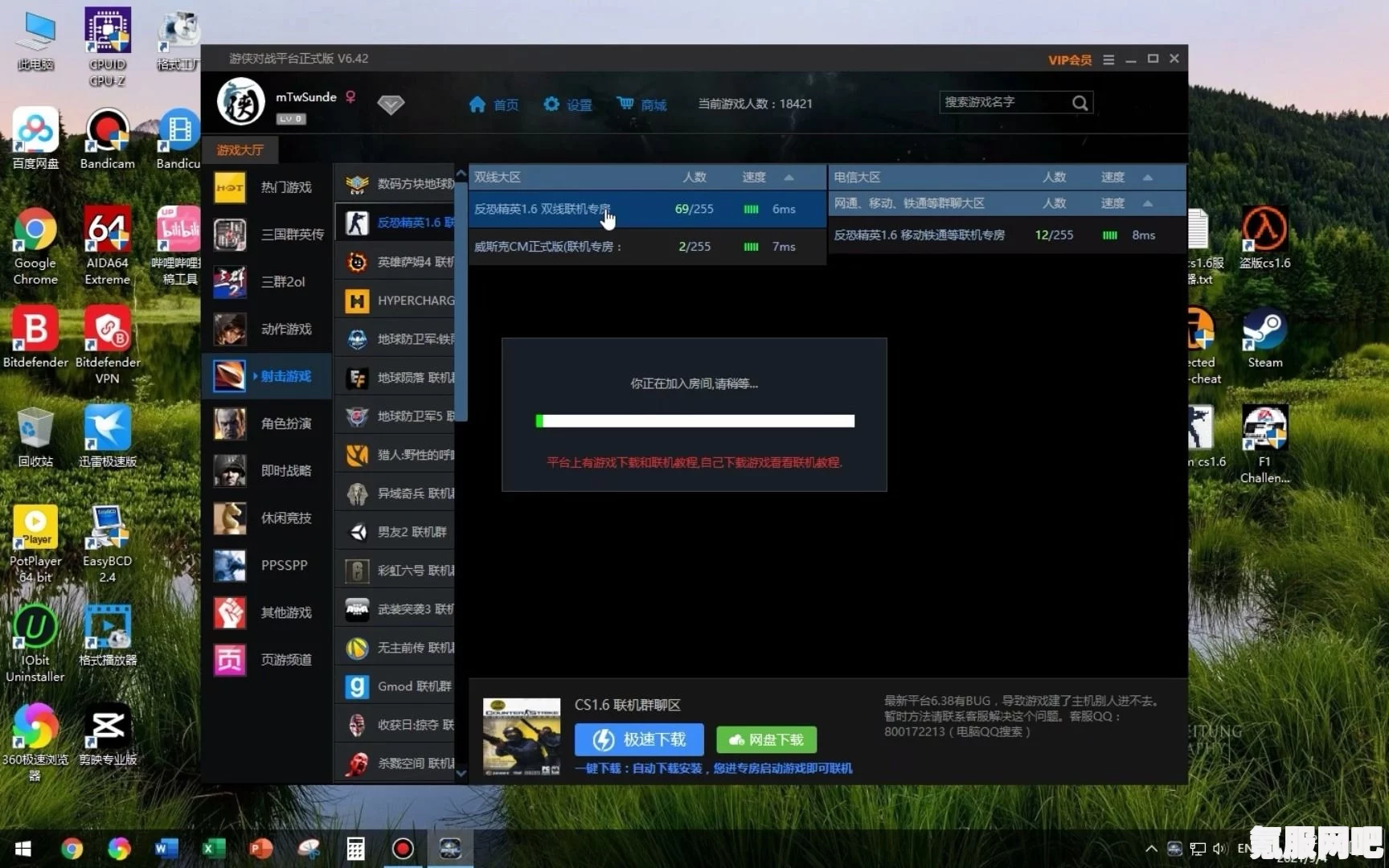
Task: Open Word from the taskbar
Action: click(166, 849)
